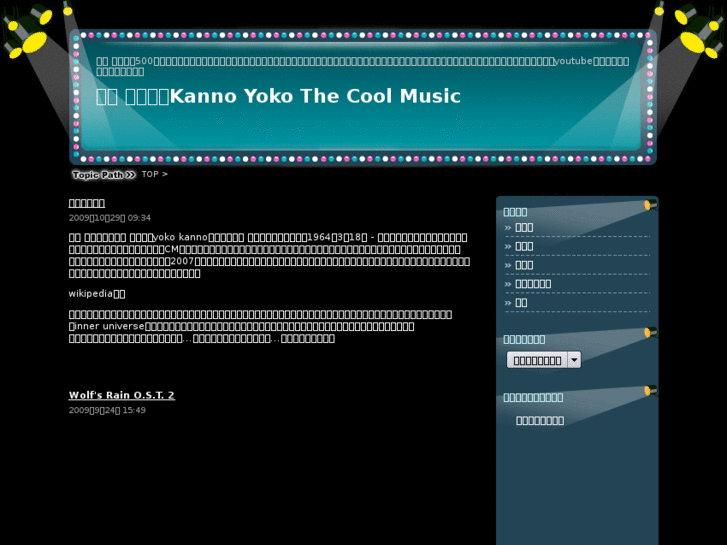Click the wikipedia text line
727x545 pixels.
[x=97, y=294]
